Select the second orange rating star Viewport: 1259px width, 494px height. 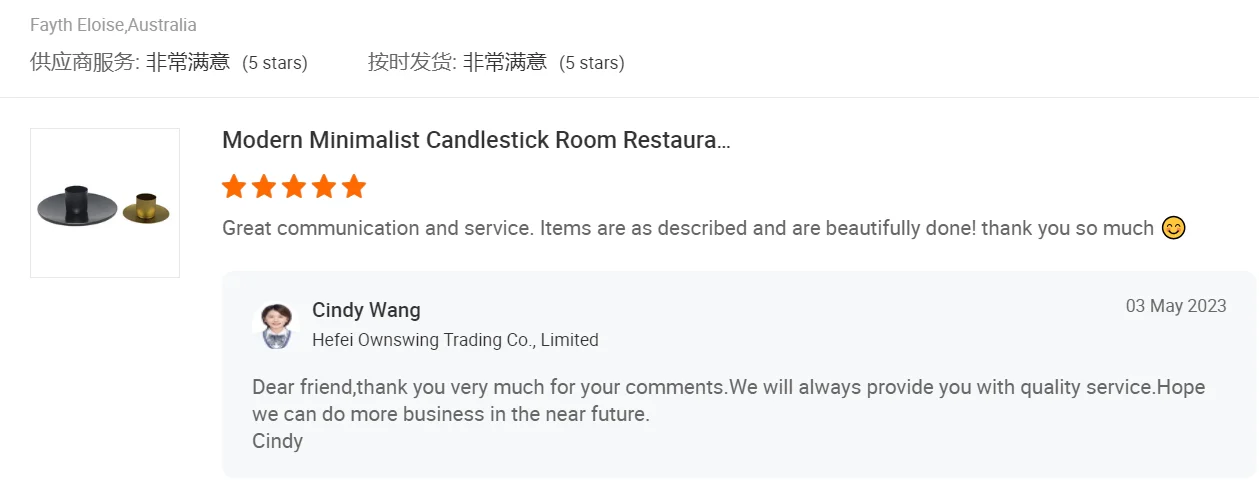pyautogui.click(x=264, y=187)
